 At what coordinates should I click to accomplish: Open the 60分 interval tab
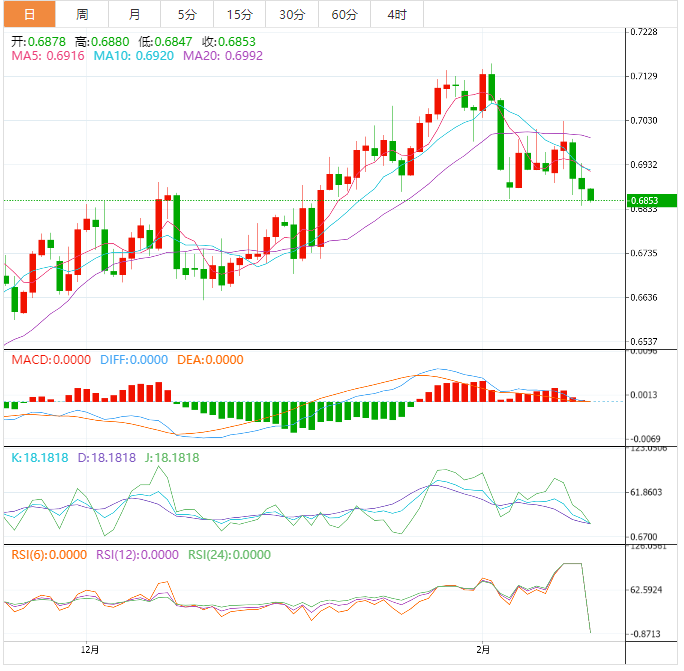click(x=344, y=14)
